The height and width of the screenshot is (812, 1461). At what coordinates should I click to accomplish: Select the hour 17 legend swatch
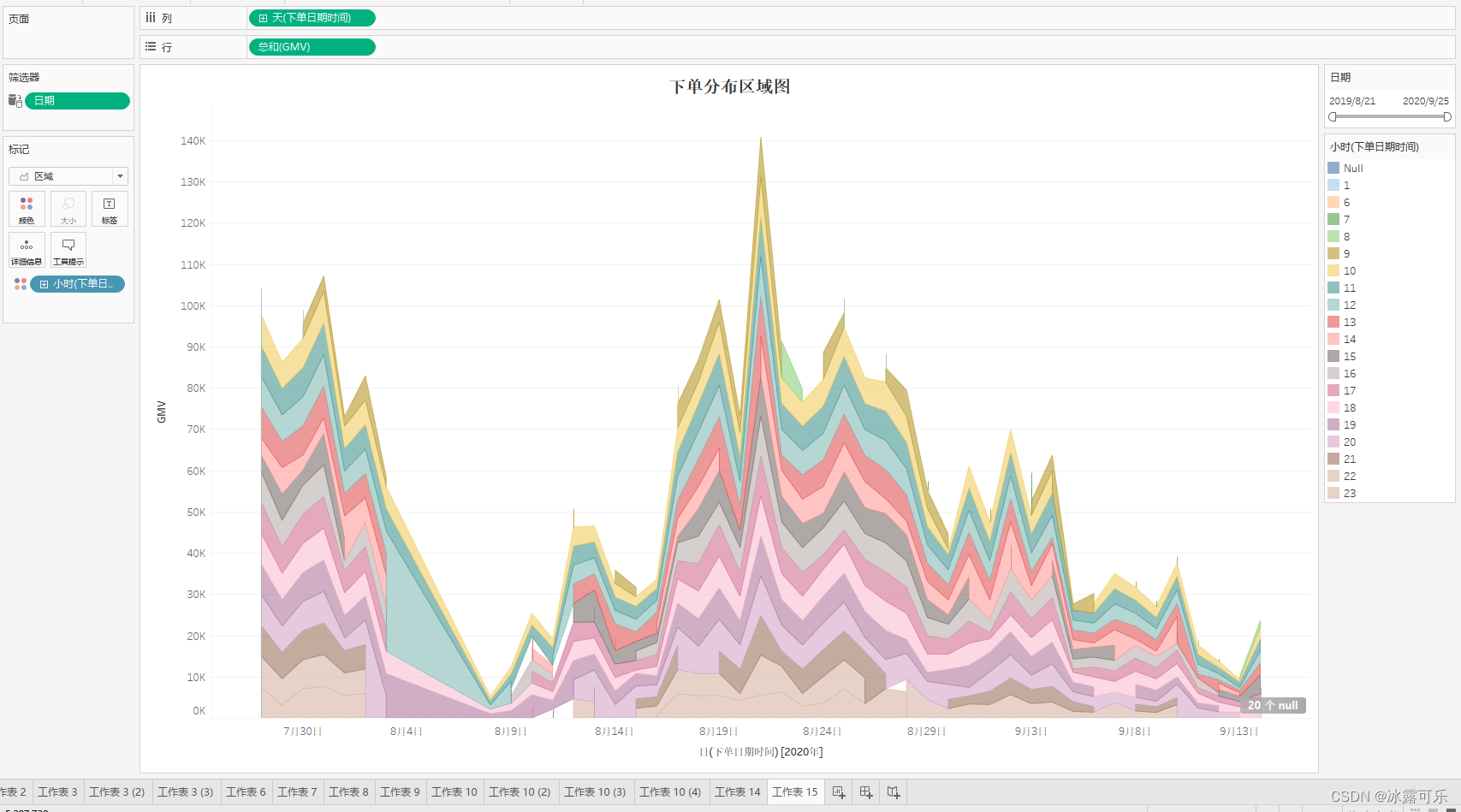click(1333, 390)
